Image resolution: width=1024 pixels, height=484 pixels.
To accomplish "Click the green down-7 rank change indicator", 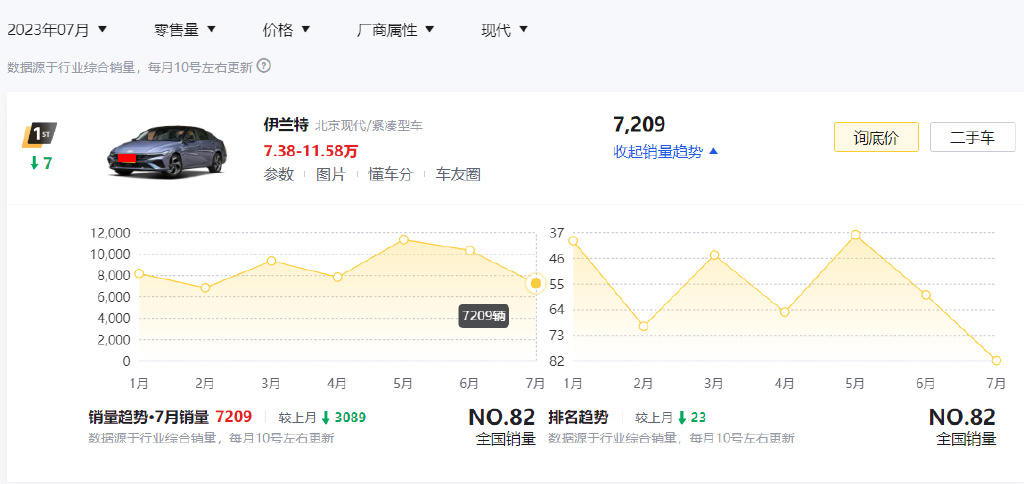I will [40, 163].
